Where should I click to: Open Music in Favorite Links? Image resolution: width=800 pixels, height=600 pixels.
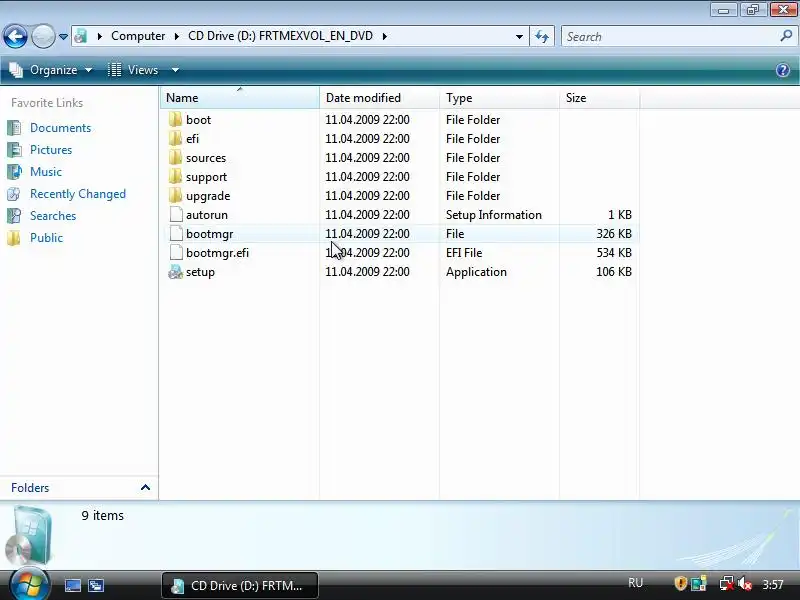(x=46, y=172)
